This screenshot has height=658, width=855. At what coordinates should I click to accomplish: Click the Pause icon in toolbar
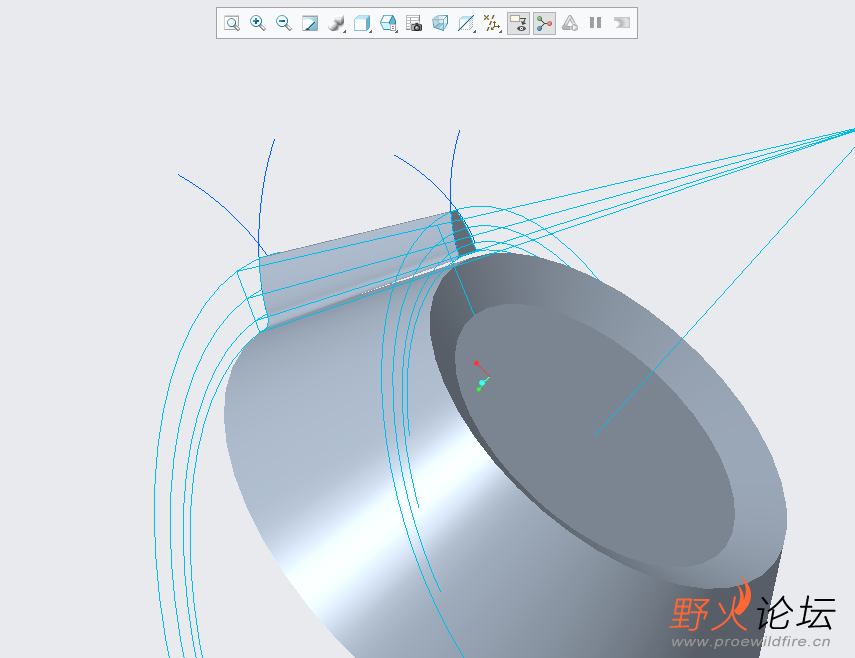click(595, 23)
